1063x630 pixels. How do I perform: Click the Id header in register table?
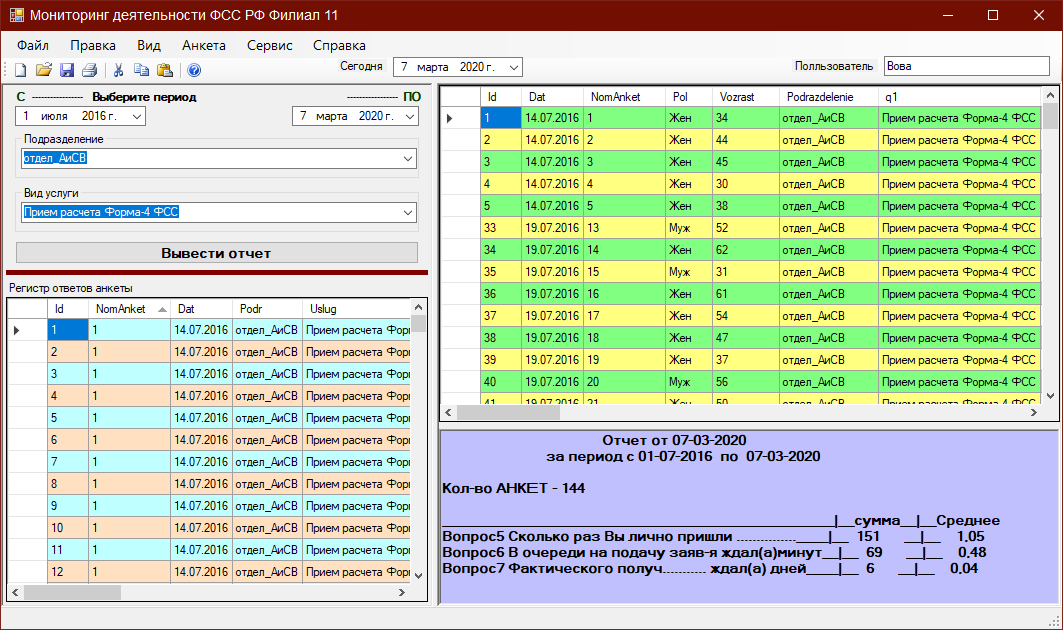68,309
